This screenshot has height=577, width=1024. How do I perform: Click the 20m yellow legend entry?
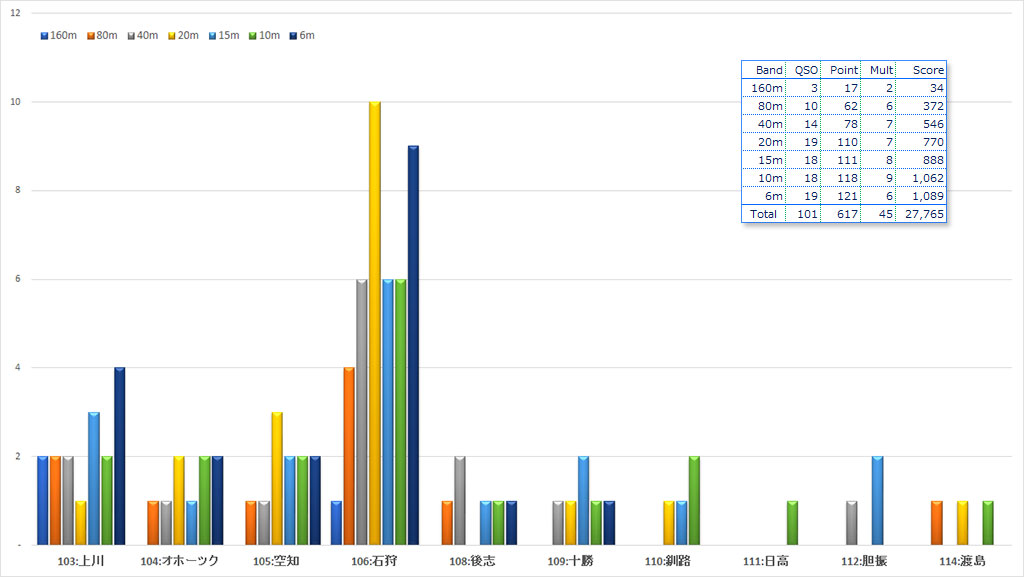(x=185, y=36)
